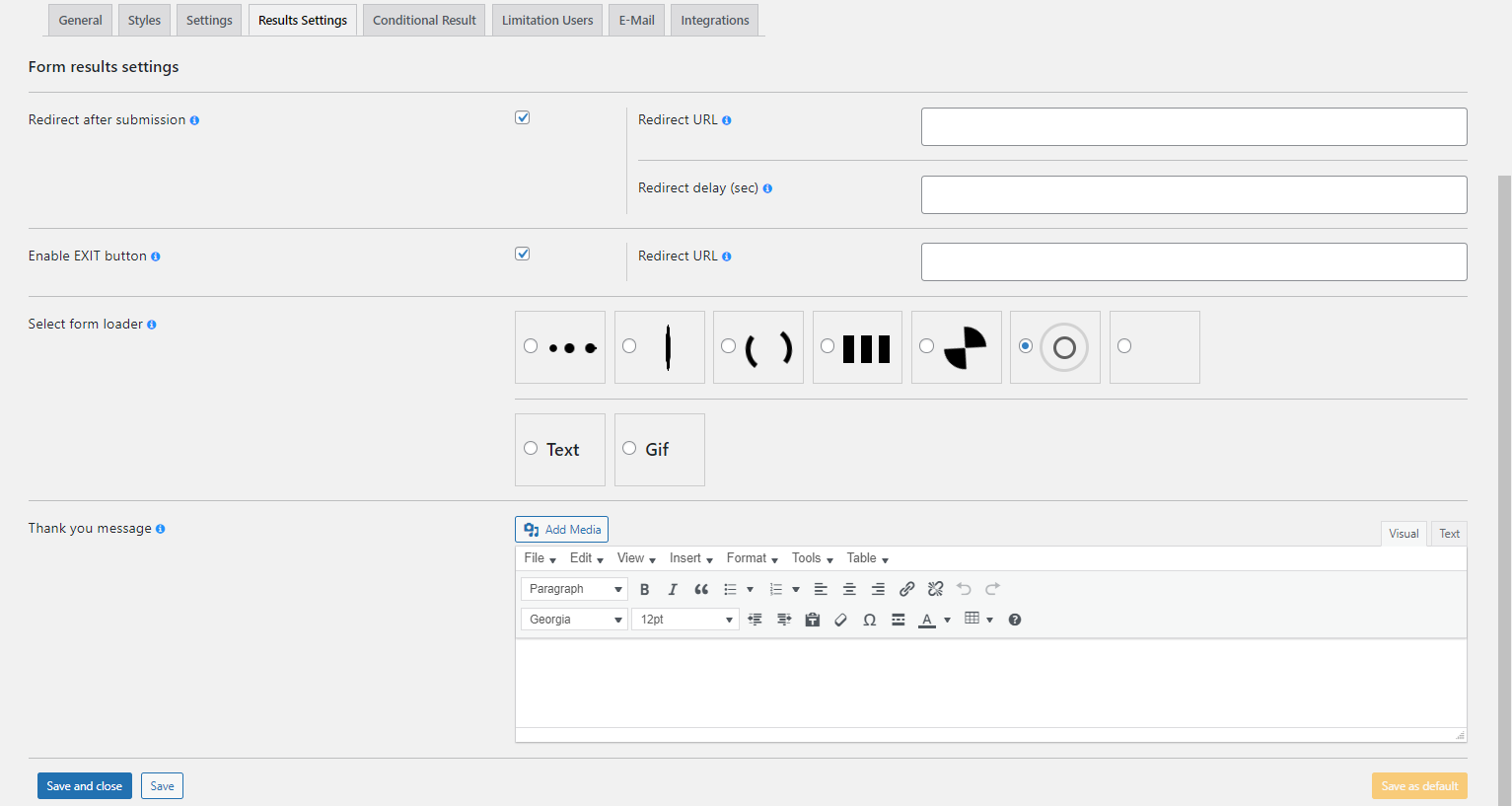Open the special character omega icon

pyautogui.click(x=869, y=620)
